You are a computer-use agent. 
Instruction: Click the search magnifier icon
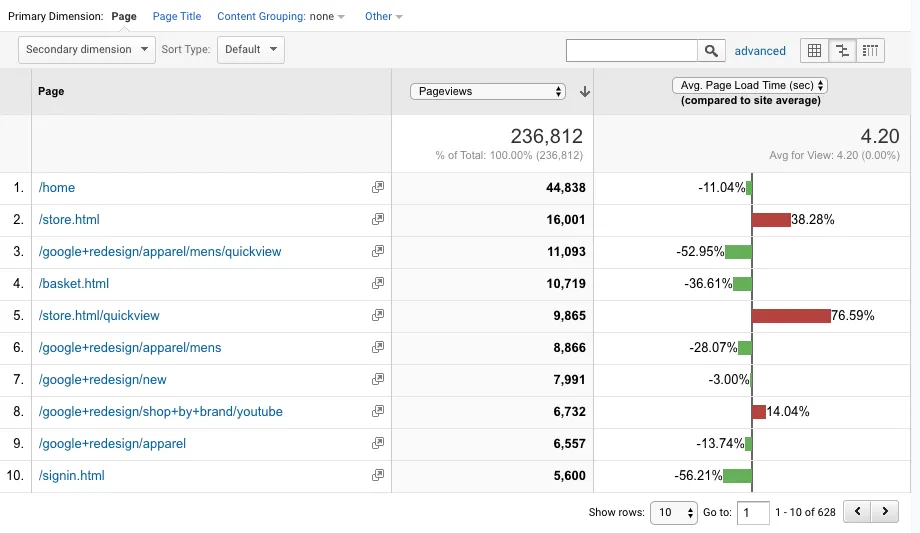pos(711,50)
